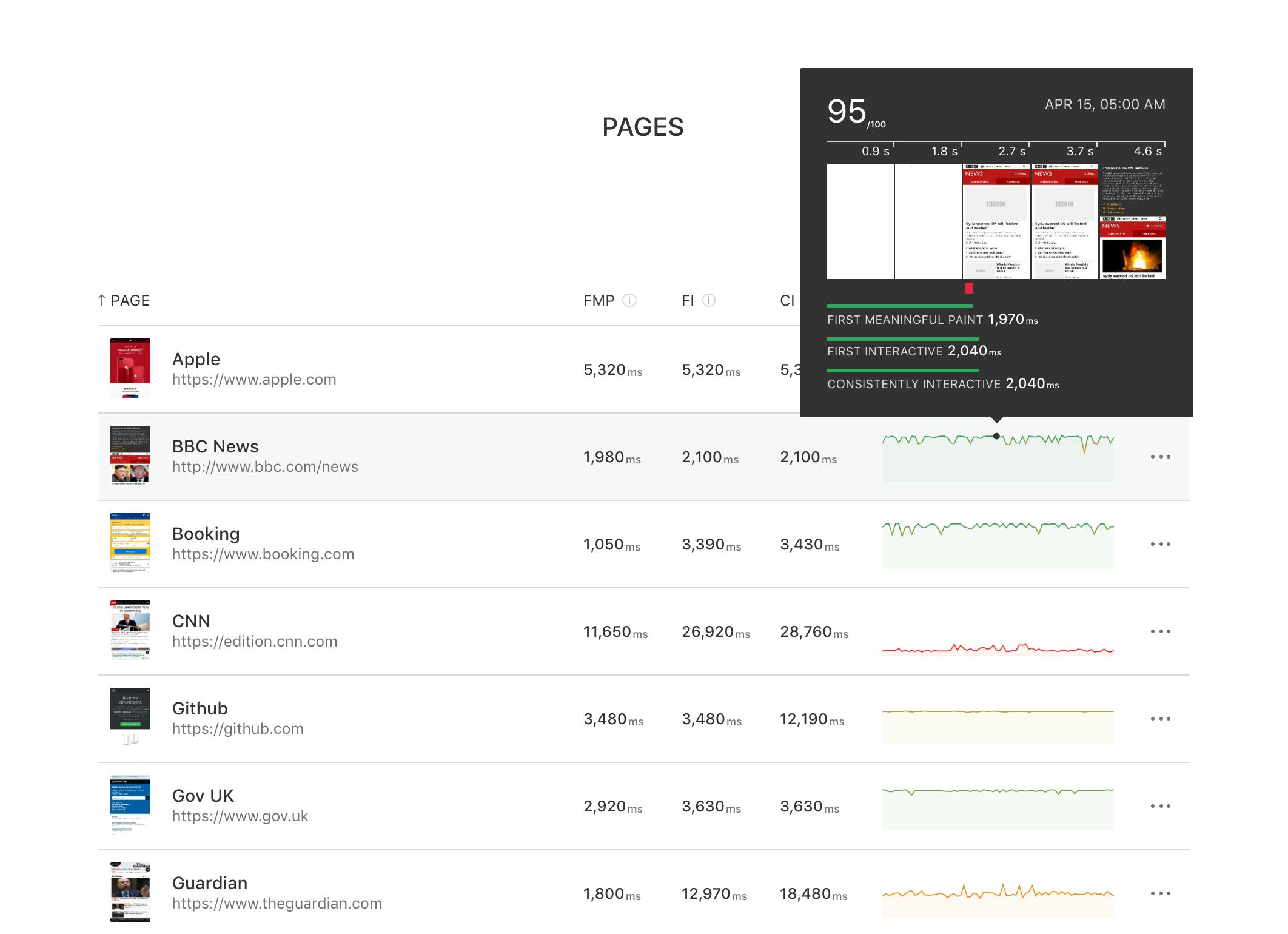Click the First Interactive progress bar
This screenshot has height=934, width=1288.
pyautogui.click(x=903, y=338)
